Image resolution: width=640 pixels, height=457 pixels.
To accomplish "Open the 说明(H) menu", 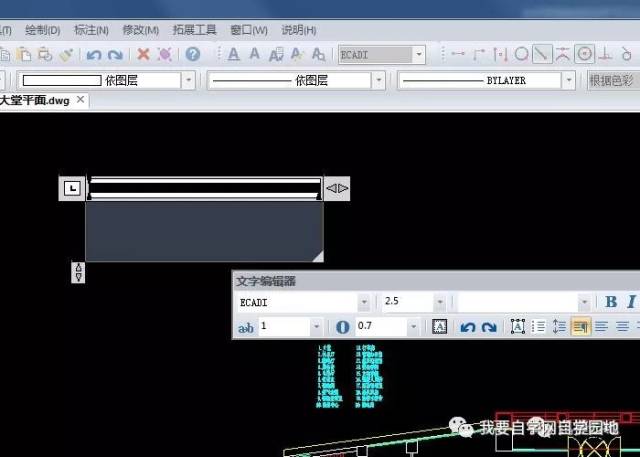I will point(298,30).
